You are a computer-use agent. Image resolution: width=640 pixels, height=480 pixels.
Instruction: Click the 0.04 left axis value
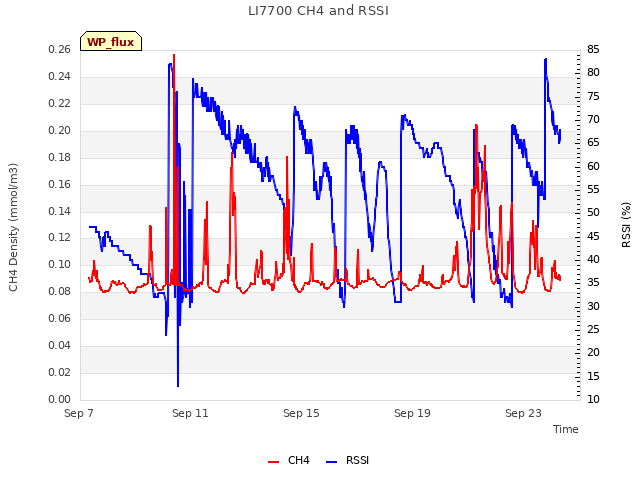pos(60,345)
